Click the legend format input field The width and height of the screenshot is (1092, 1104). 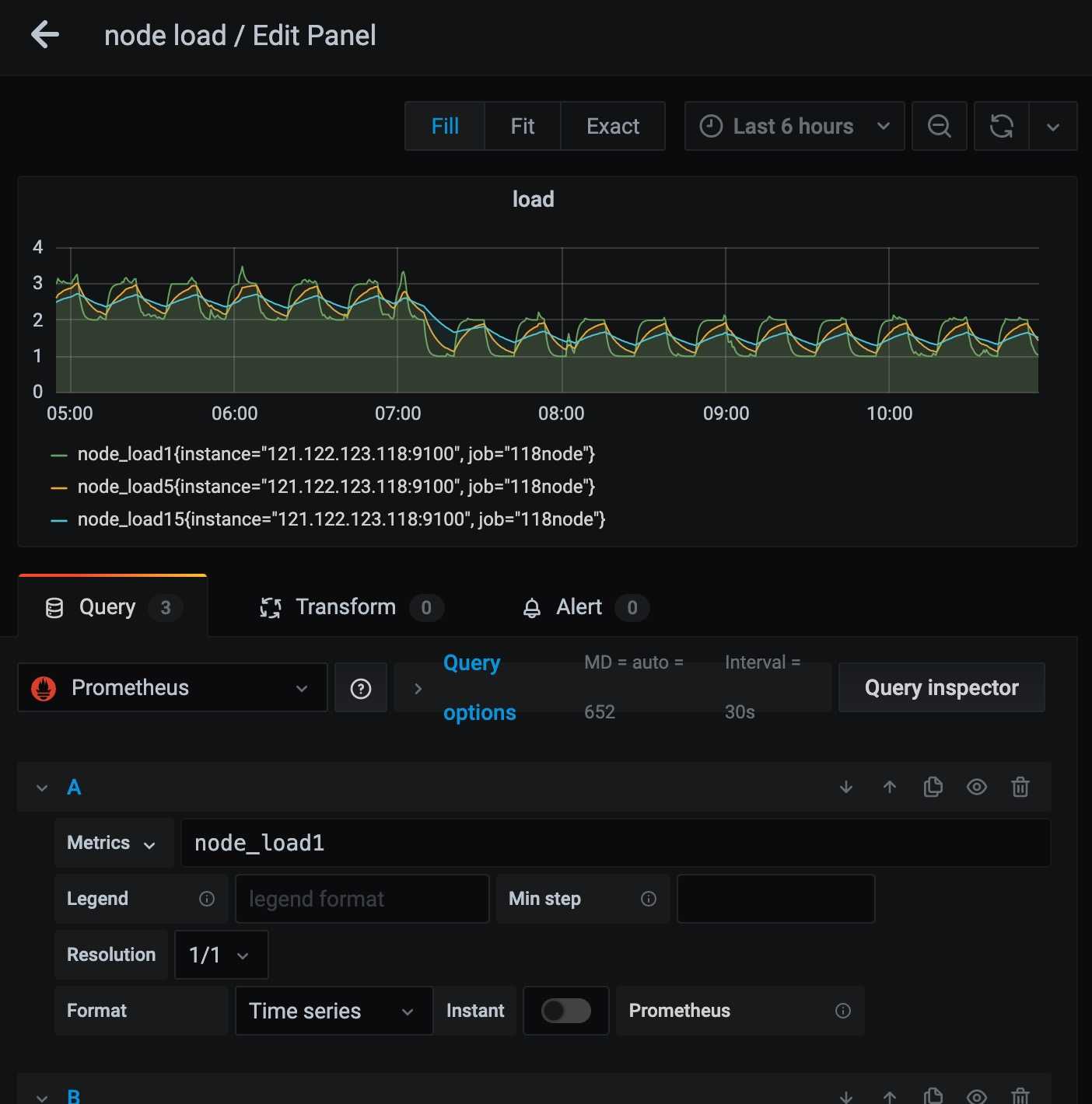coord(362,899)
